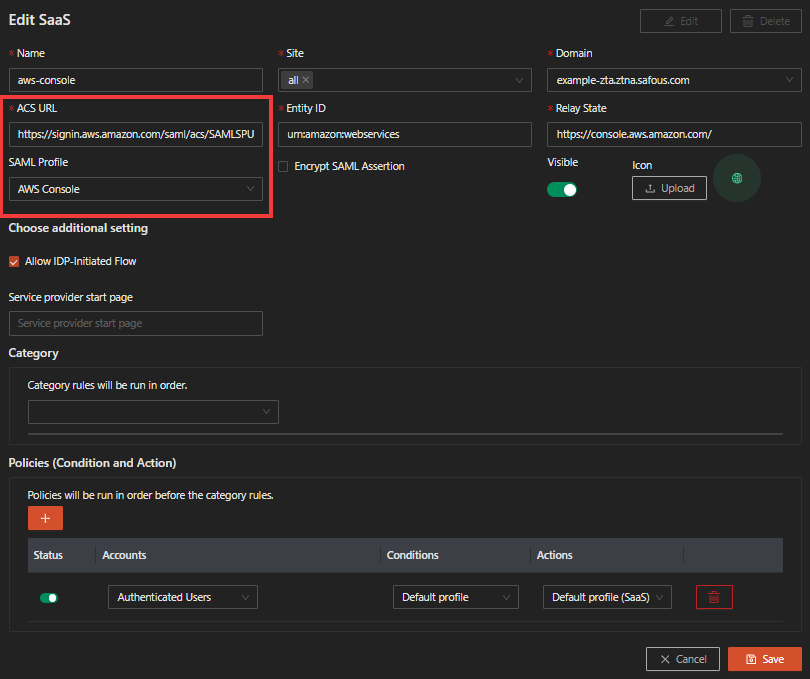The height and width of the screenshot is (679, 810).
Task: Enable Encrypt SAML Assertion checkbox
Action: [284, 166]
